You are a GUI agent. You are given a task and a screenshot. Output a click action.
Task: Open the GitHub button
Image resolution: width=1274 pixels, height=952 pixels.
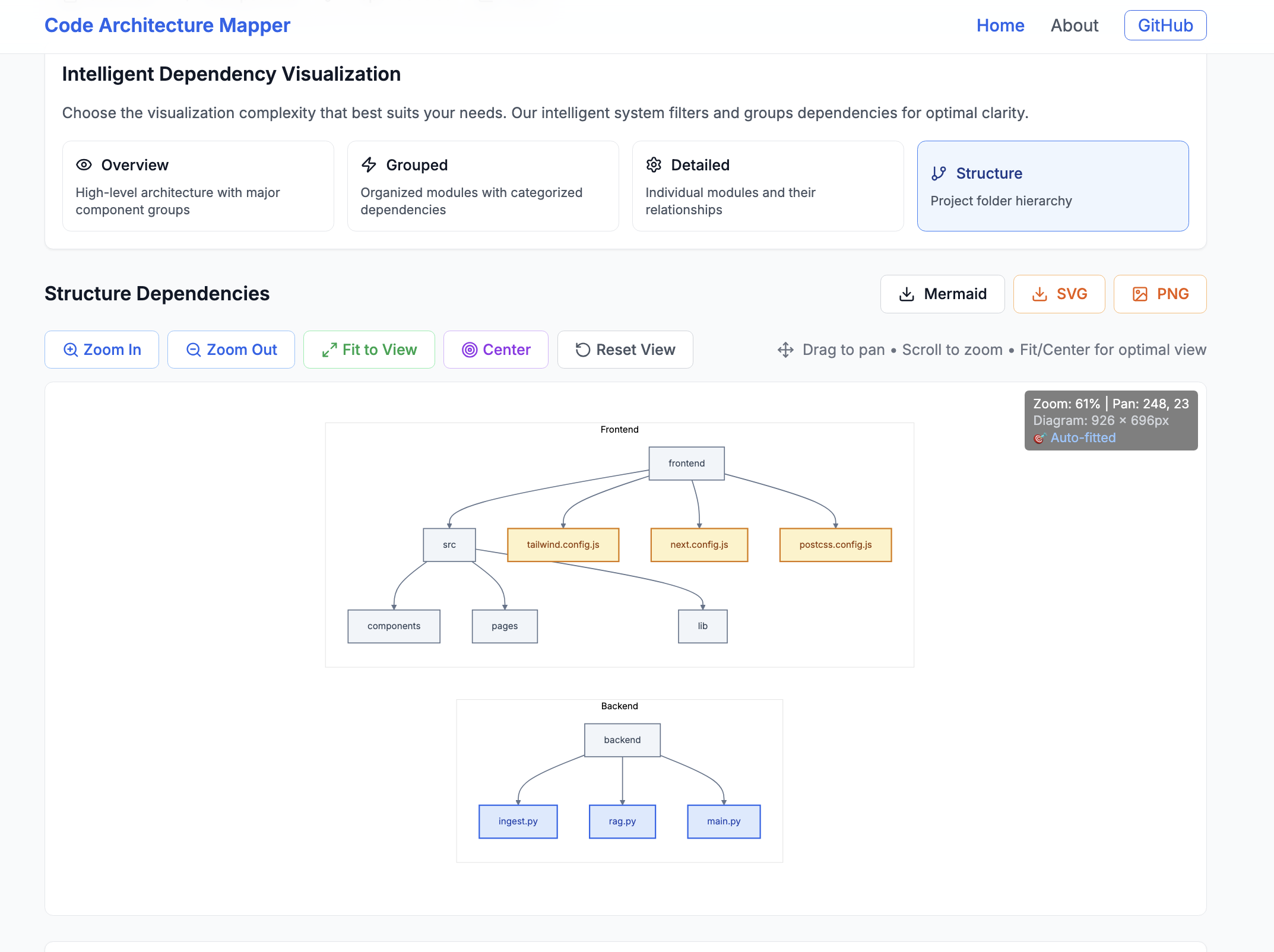1165,26
